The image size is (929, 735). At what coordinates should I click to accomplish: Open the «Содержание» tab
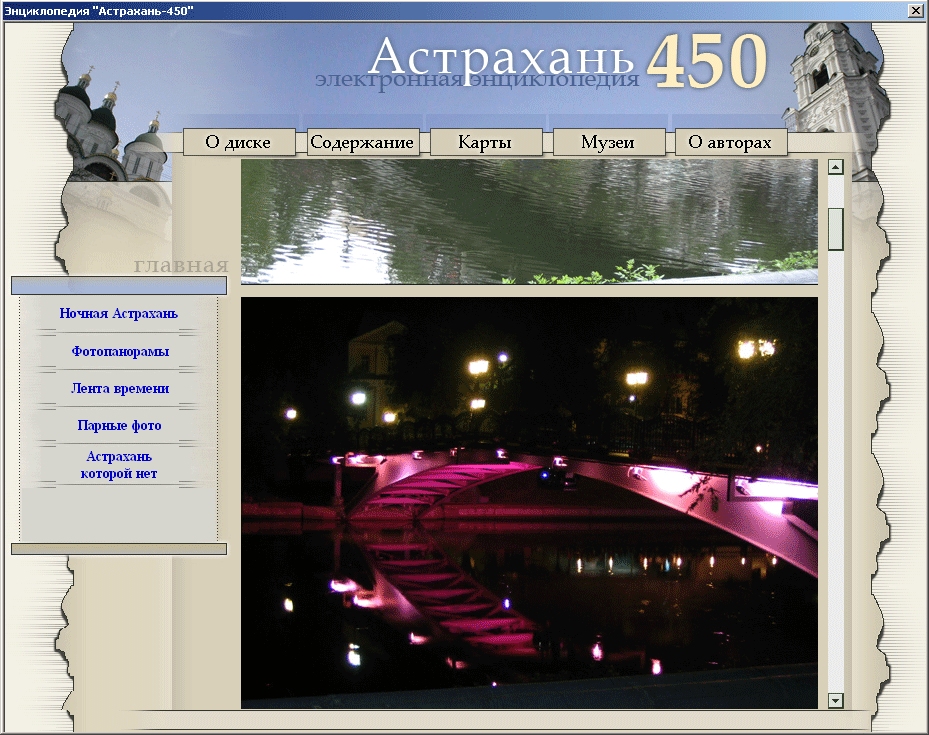[363, 142]
